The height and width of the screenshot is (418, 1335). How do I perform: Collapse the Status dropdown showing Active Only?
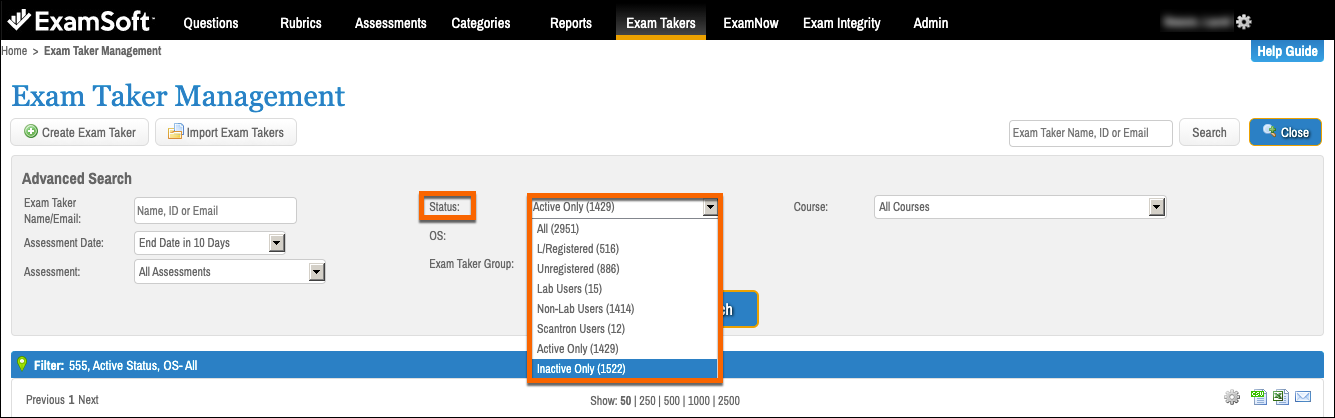tap(624, 207)
